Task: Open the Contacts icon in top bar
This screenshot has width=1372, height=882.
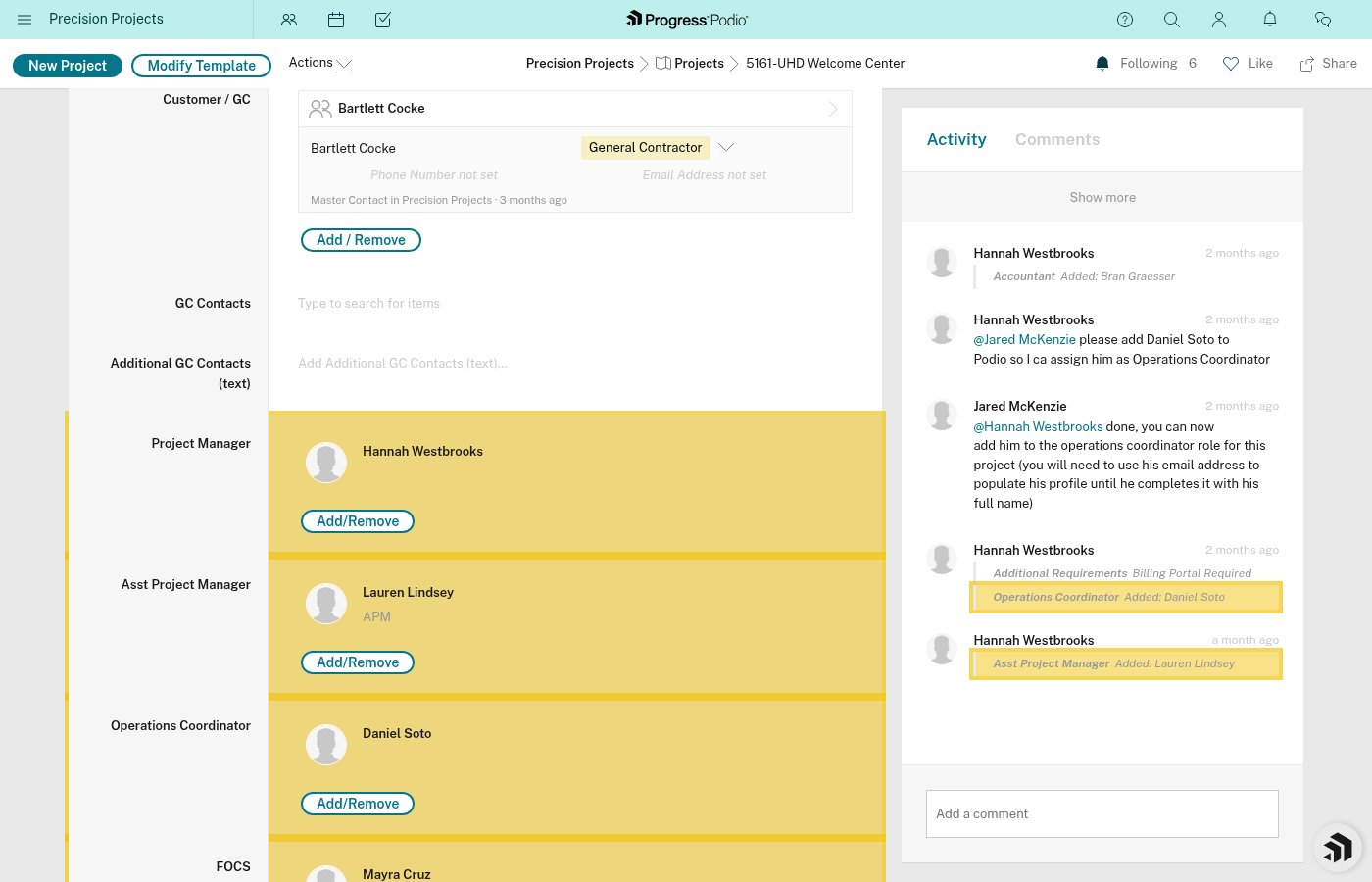Action: point(288,20)
